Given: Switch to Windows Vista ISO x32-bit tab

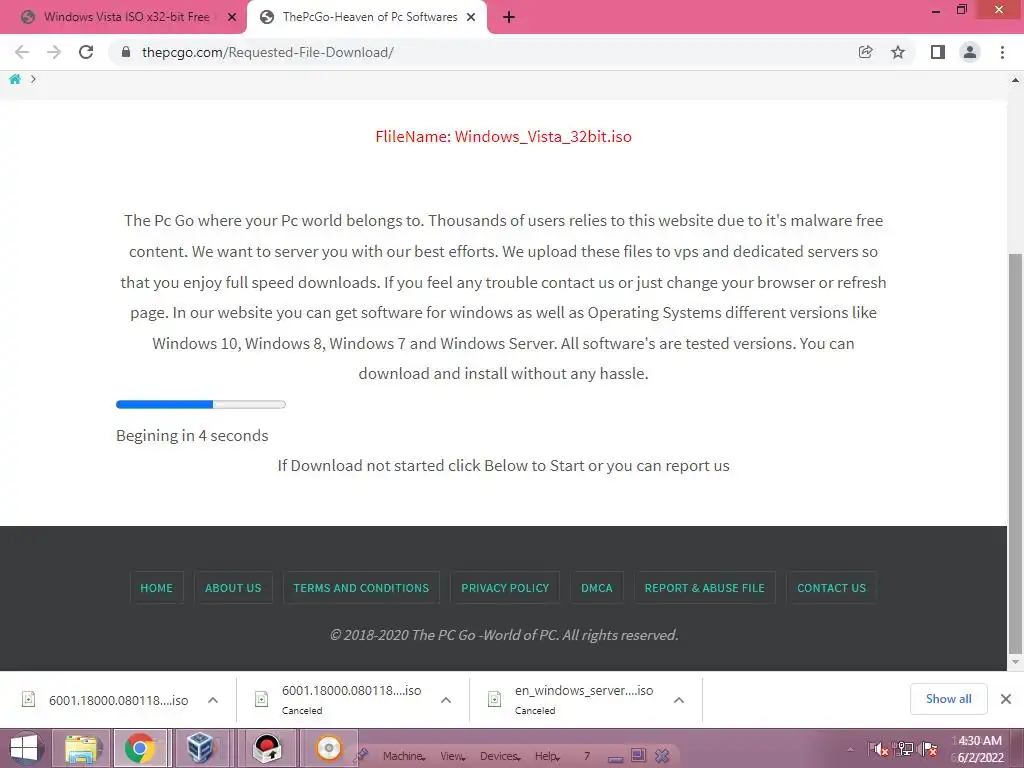Looking at the screenshot, I should tap(127, 17).
